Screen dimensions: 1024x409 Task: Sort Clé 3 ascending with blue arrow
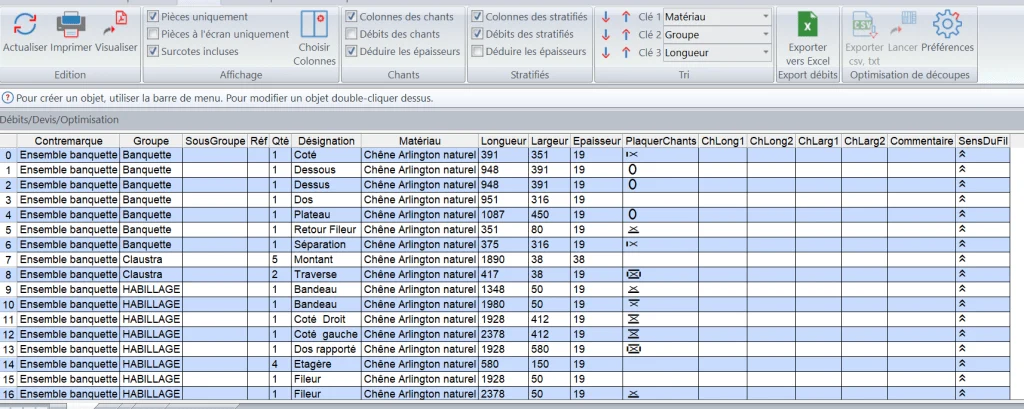click(x=626, y=53)
